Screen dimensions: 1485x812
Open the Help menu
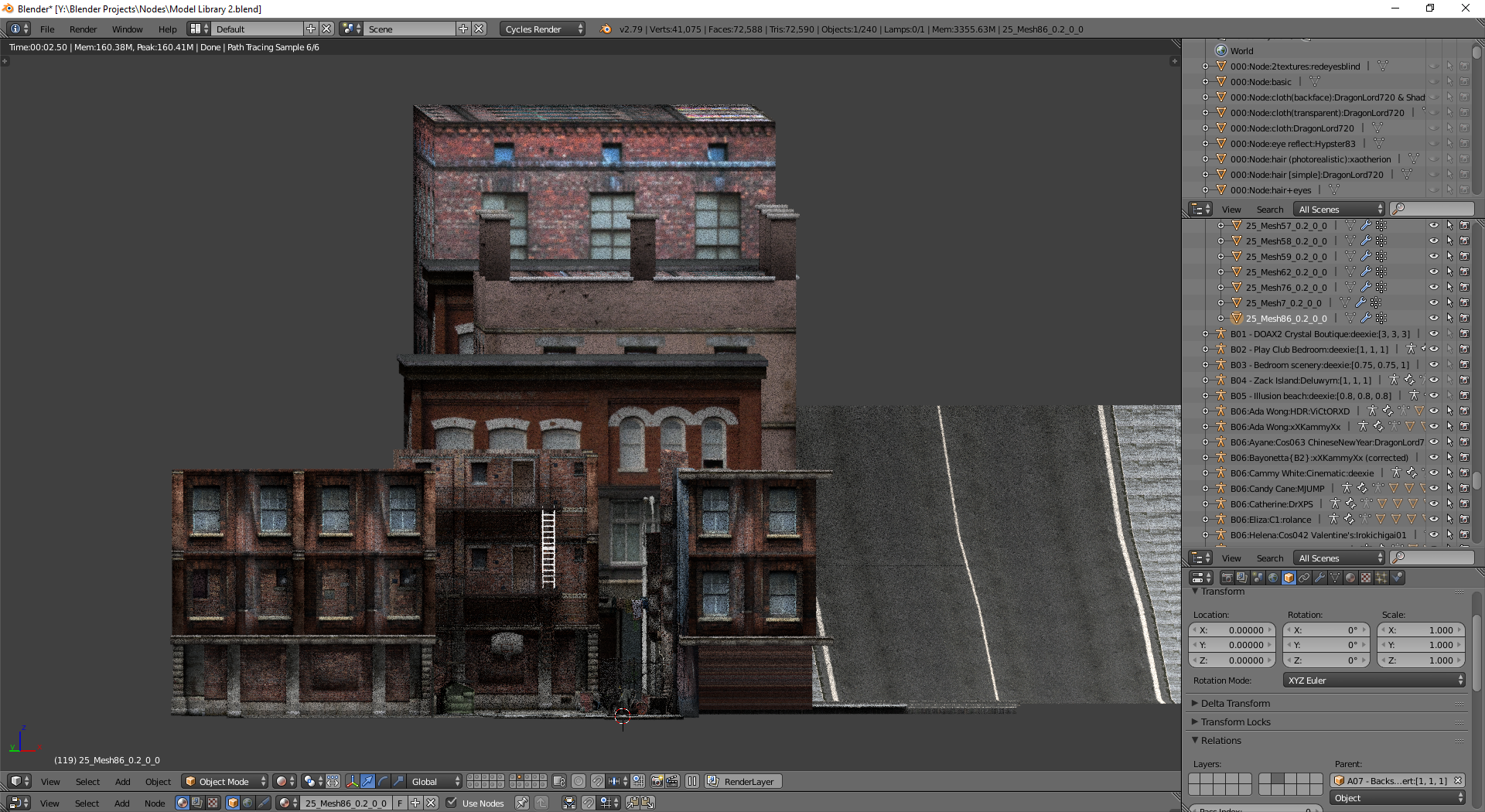click(x=168, y=29)
